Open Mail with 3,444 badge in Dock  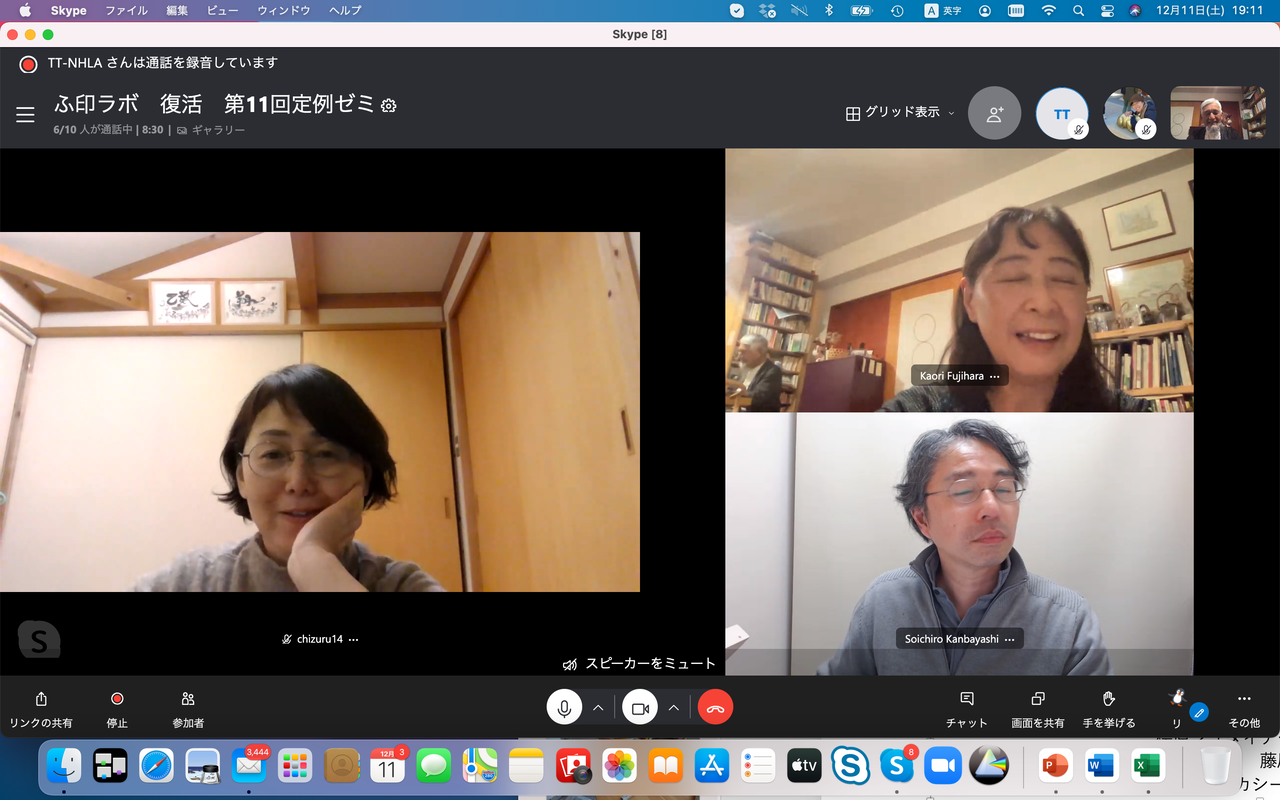(x=249, y=766)
